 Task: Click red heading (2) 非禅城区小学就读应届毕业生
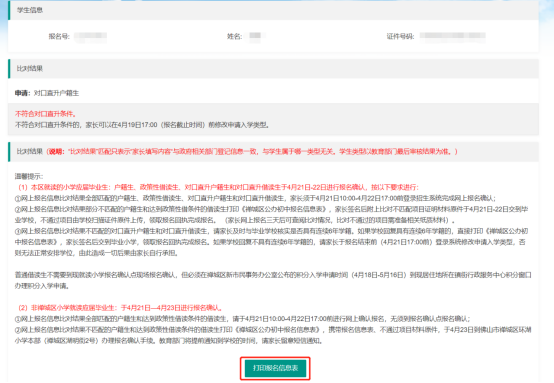pos(120,308)
